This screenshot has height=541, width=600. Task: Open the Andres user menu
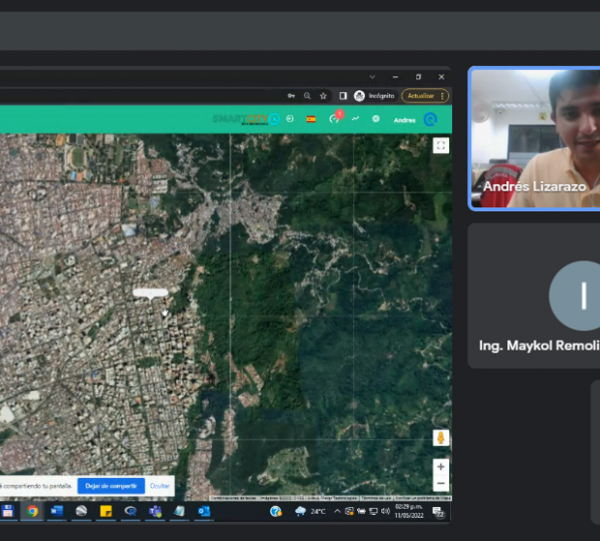pyautogui.click(x=405, y=120)
